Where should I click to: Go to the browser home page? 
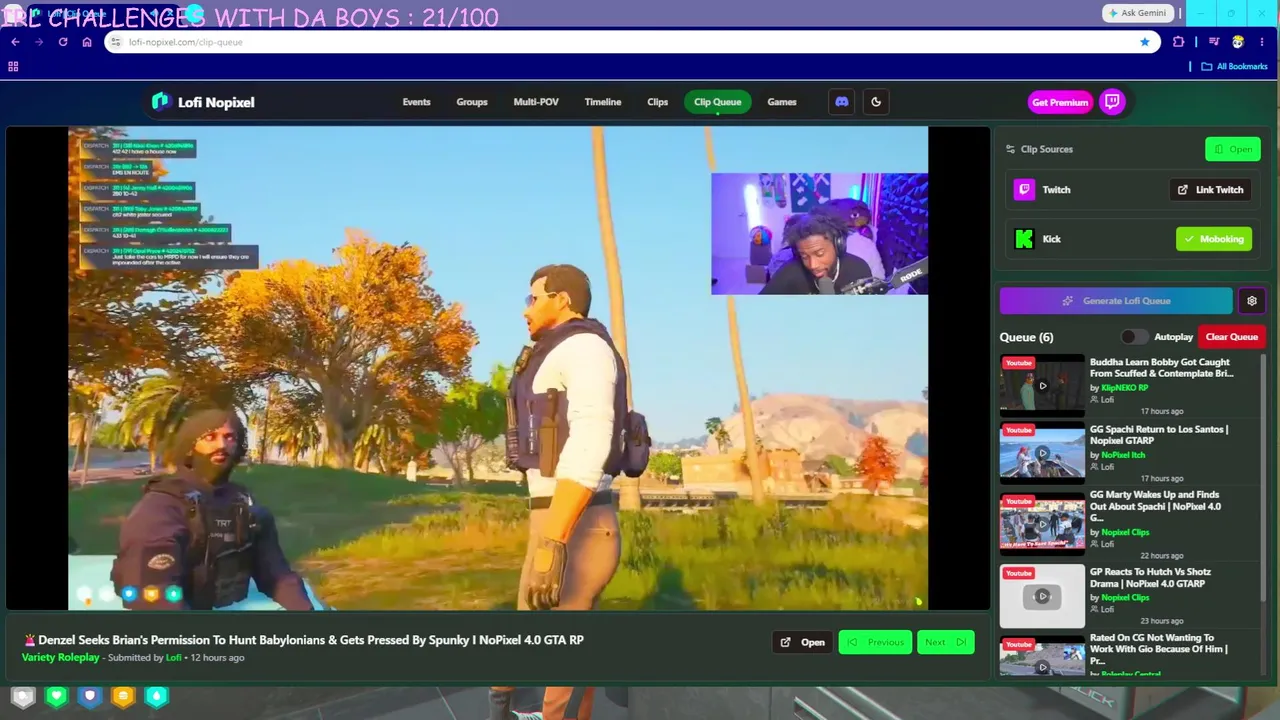87,42
